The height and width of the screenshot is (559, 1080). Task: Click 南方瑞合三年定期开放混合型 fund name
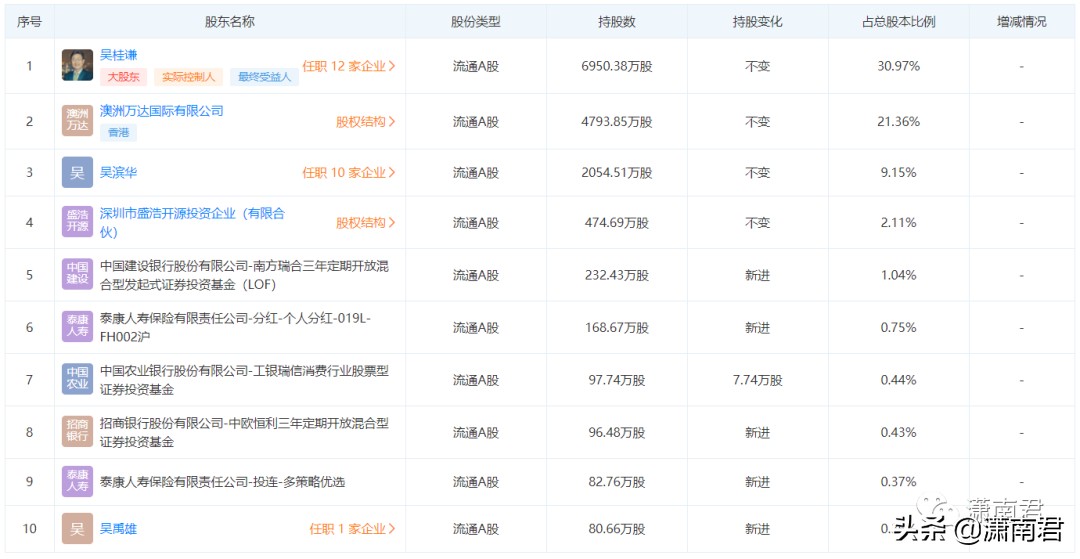(245, 275)
